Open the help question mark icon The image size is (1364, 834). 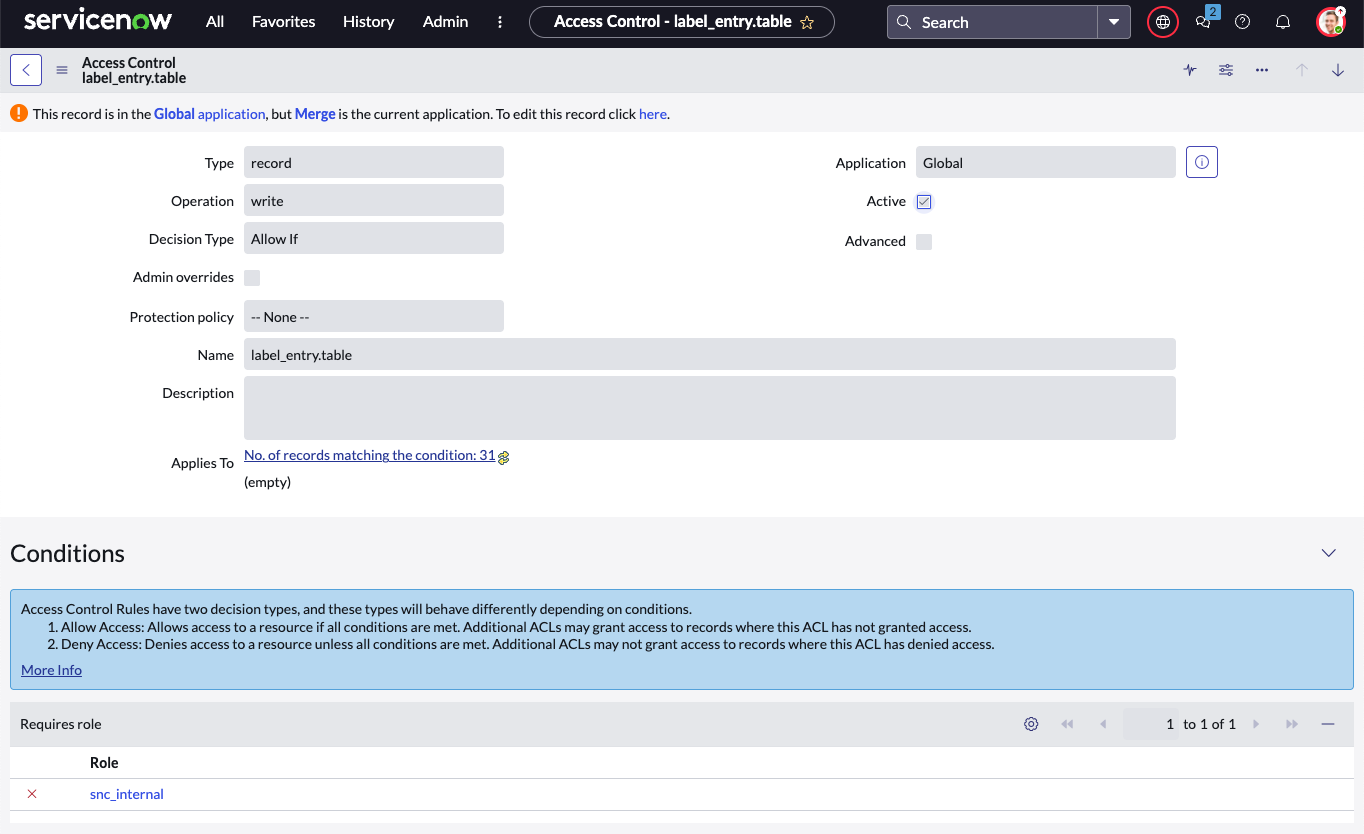tap(1242, 22)
